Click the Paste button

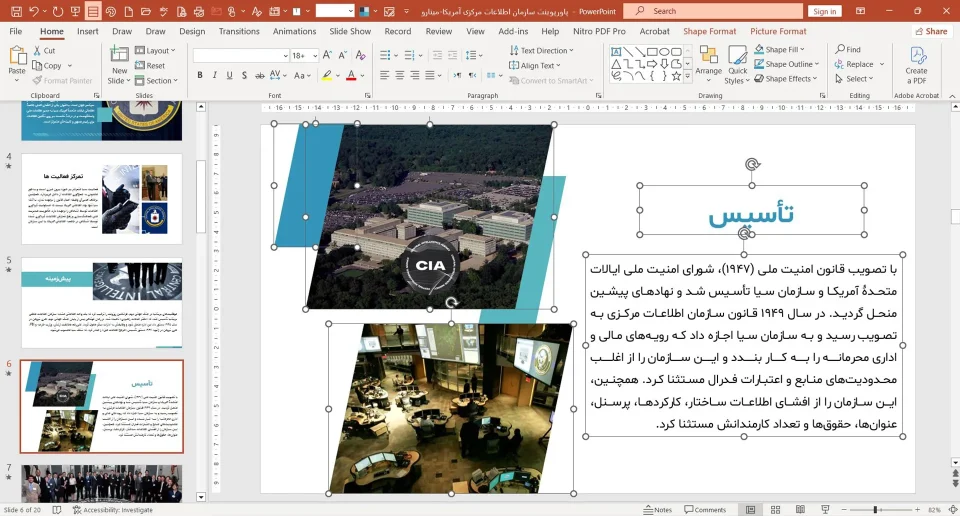tap(17, 64)
